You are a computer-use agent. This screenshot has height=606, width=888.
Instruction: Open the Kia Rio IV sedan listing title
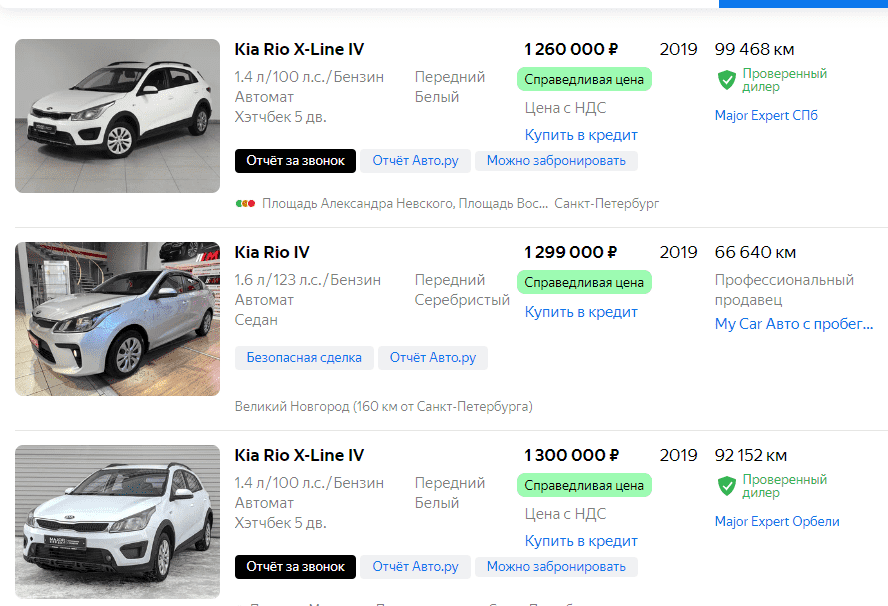[272, 252]
